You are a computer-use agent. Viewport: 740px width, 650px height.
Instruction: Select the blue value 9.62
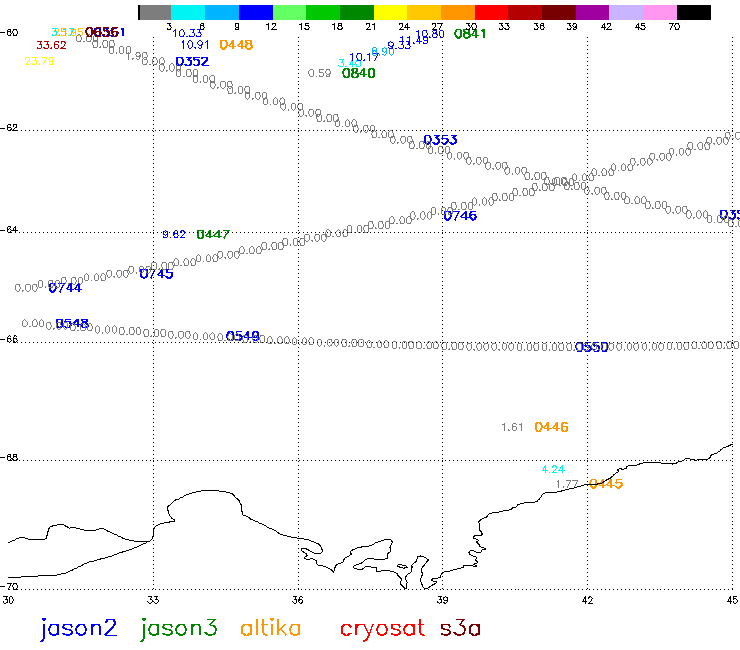pyautogui.click(x=174, y=234)
